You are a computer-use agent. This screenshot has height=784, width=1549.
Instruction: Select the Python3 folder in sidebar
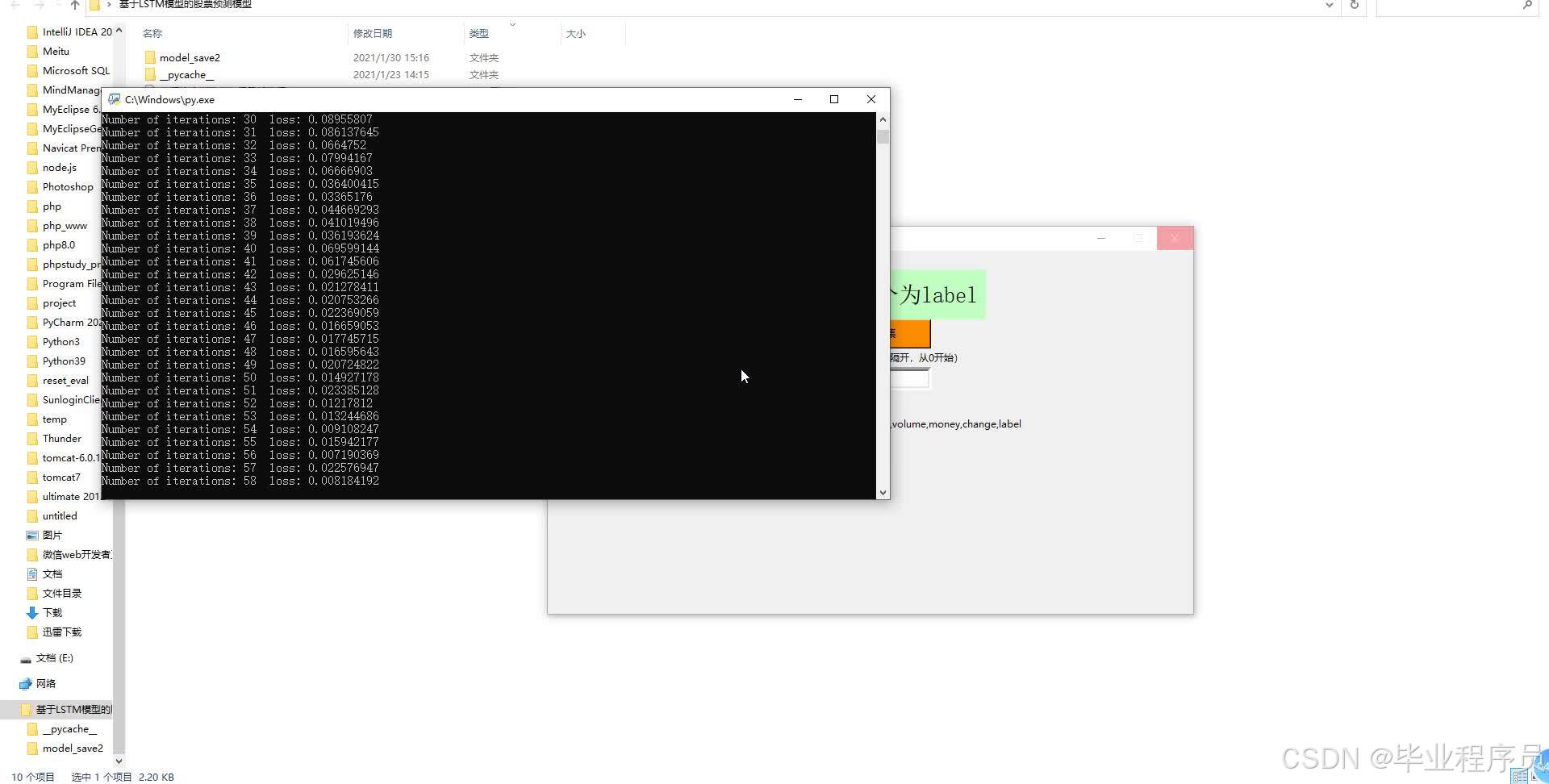click(53, 342)
